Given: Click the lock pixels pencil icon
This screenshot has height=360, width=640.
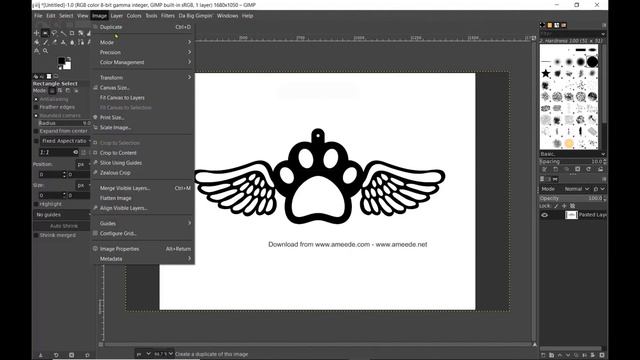Looking at the screenshot, I should 556,206.
